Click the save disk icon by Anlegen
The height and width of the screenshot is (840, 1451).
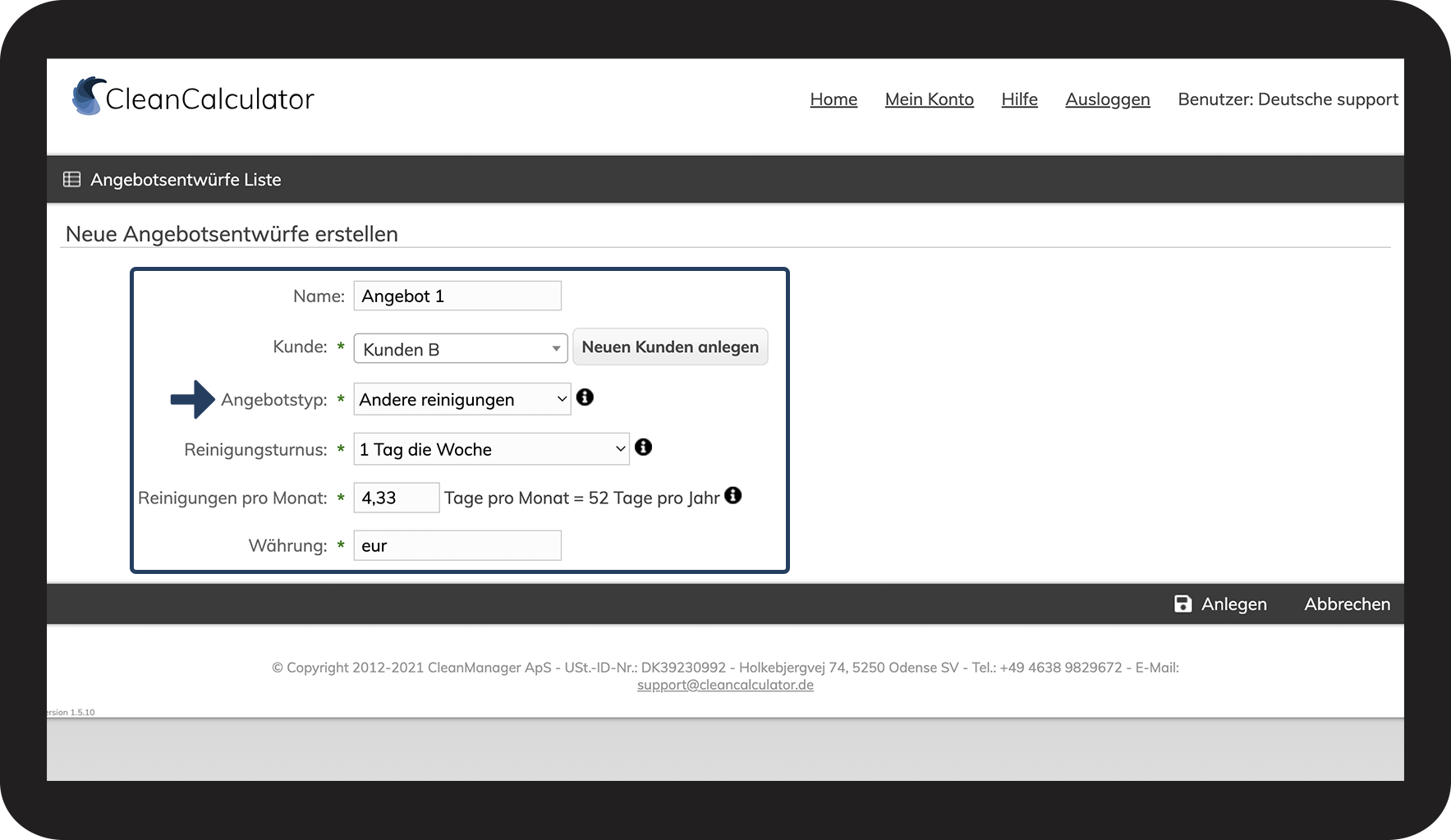1182,604
